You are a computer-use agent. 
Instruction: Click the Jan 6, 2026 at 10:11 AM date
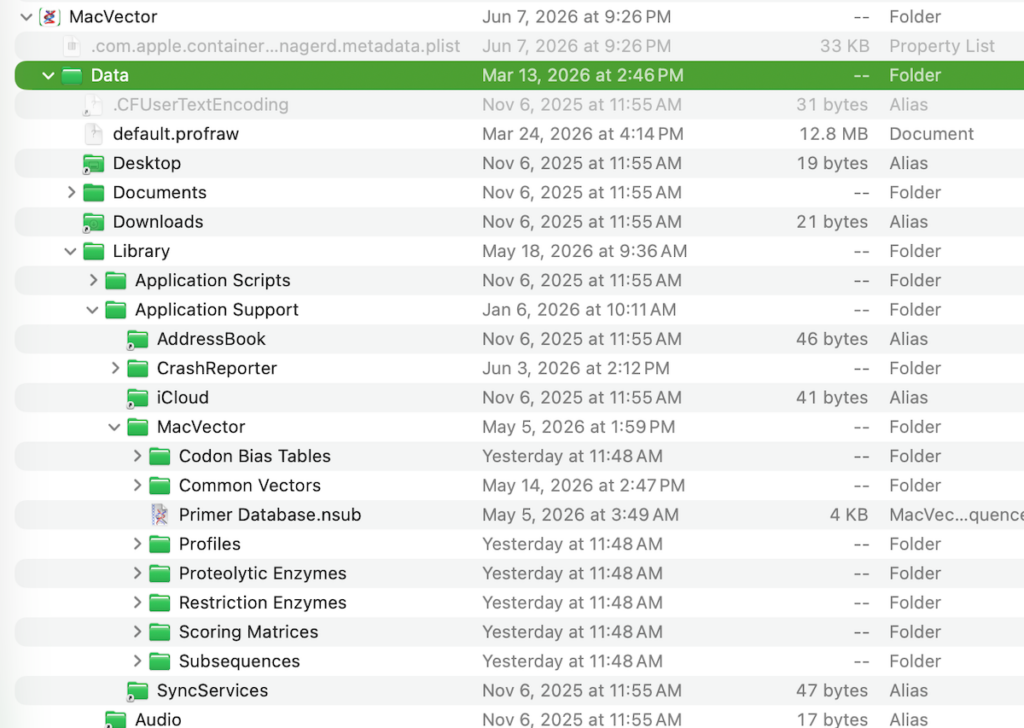(x=579, y=310)
